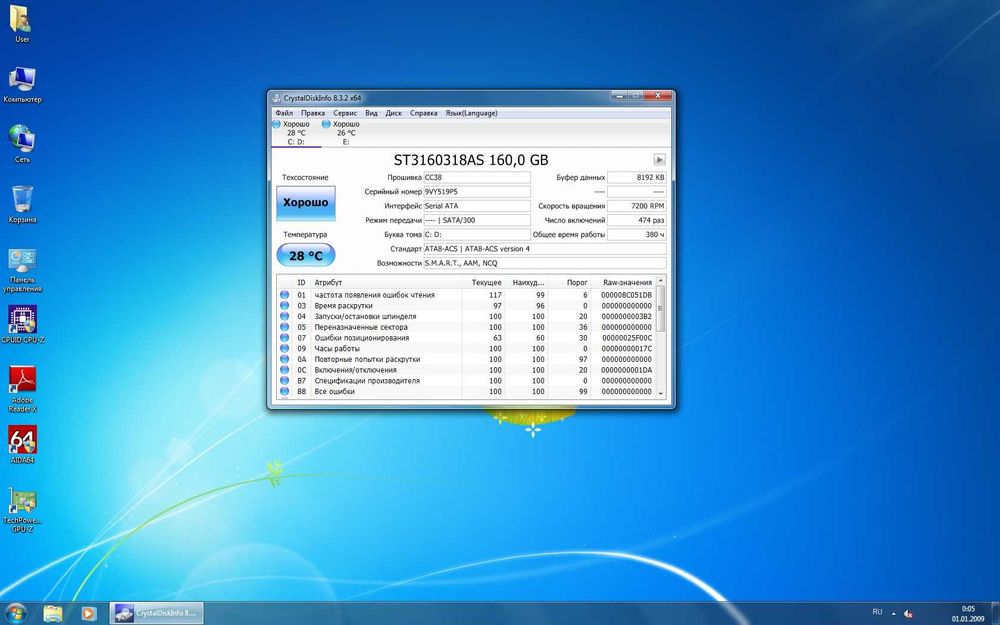This screenshot has height=625, width=1000.
Task: Click the RU language indicator
Action: (877, 612)
